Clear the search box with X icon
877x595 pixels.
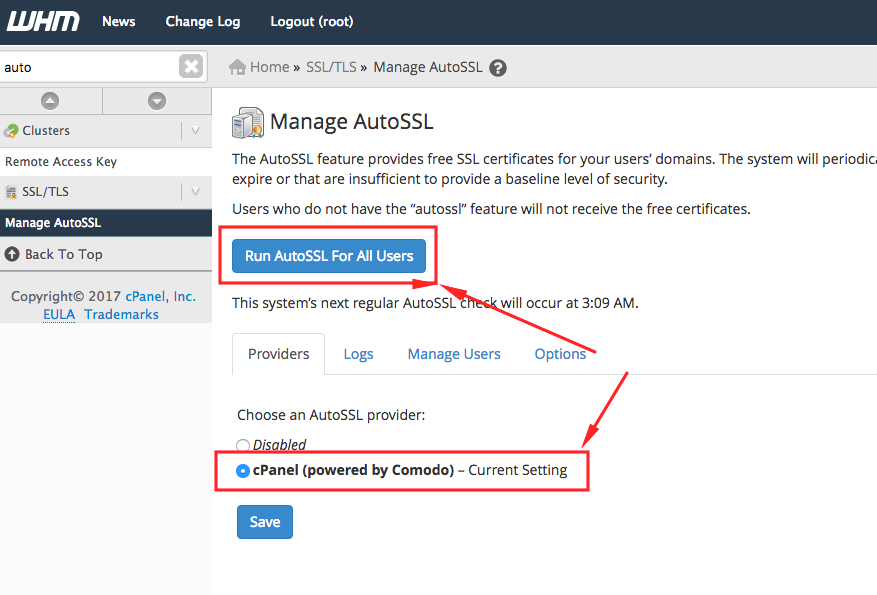tap(190, 67)
